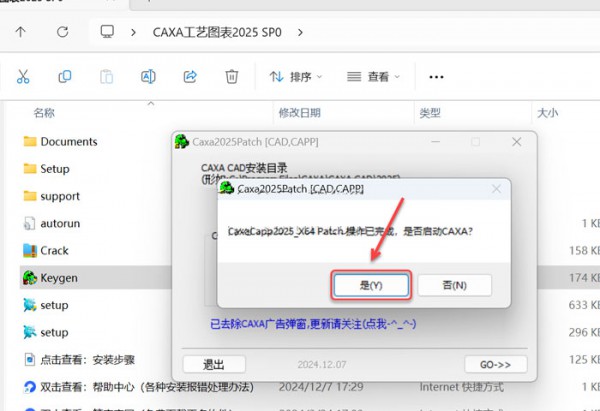
Task: Select the CAXA工艺图表2025 SP0 breadcrumb
Action: 217,33
